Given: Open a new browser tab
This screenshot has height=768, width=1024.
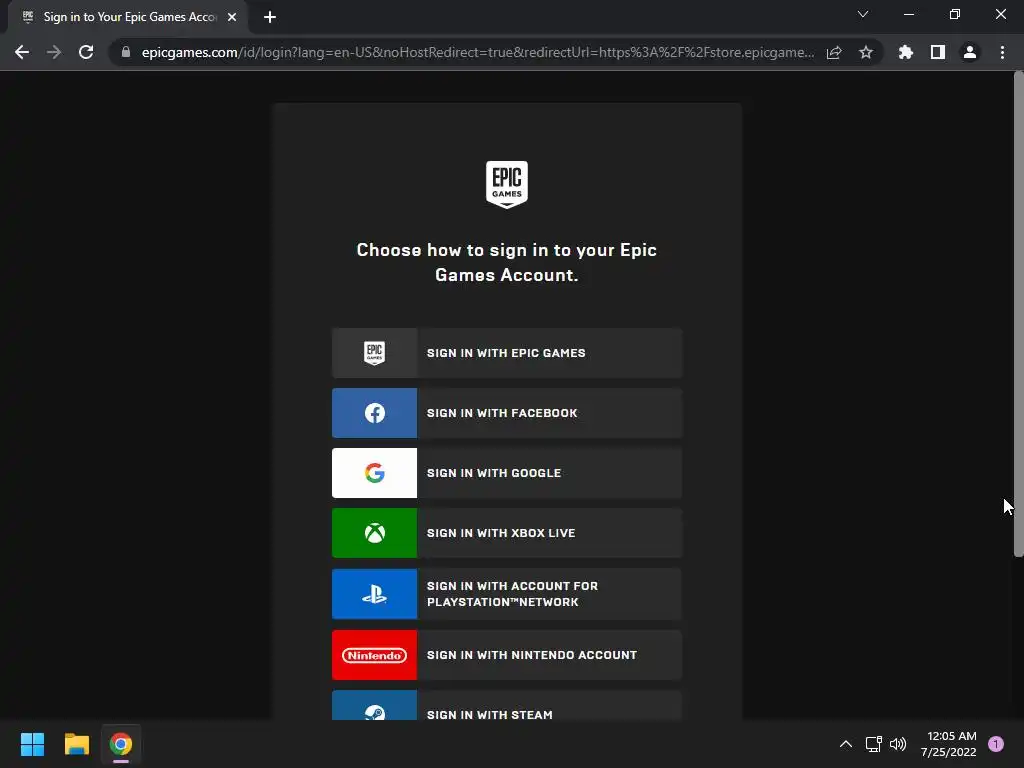Looking at the screenshot, I should pos(270,17).
